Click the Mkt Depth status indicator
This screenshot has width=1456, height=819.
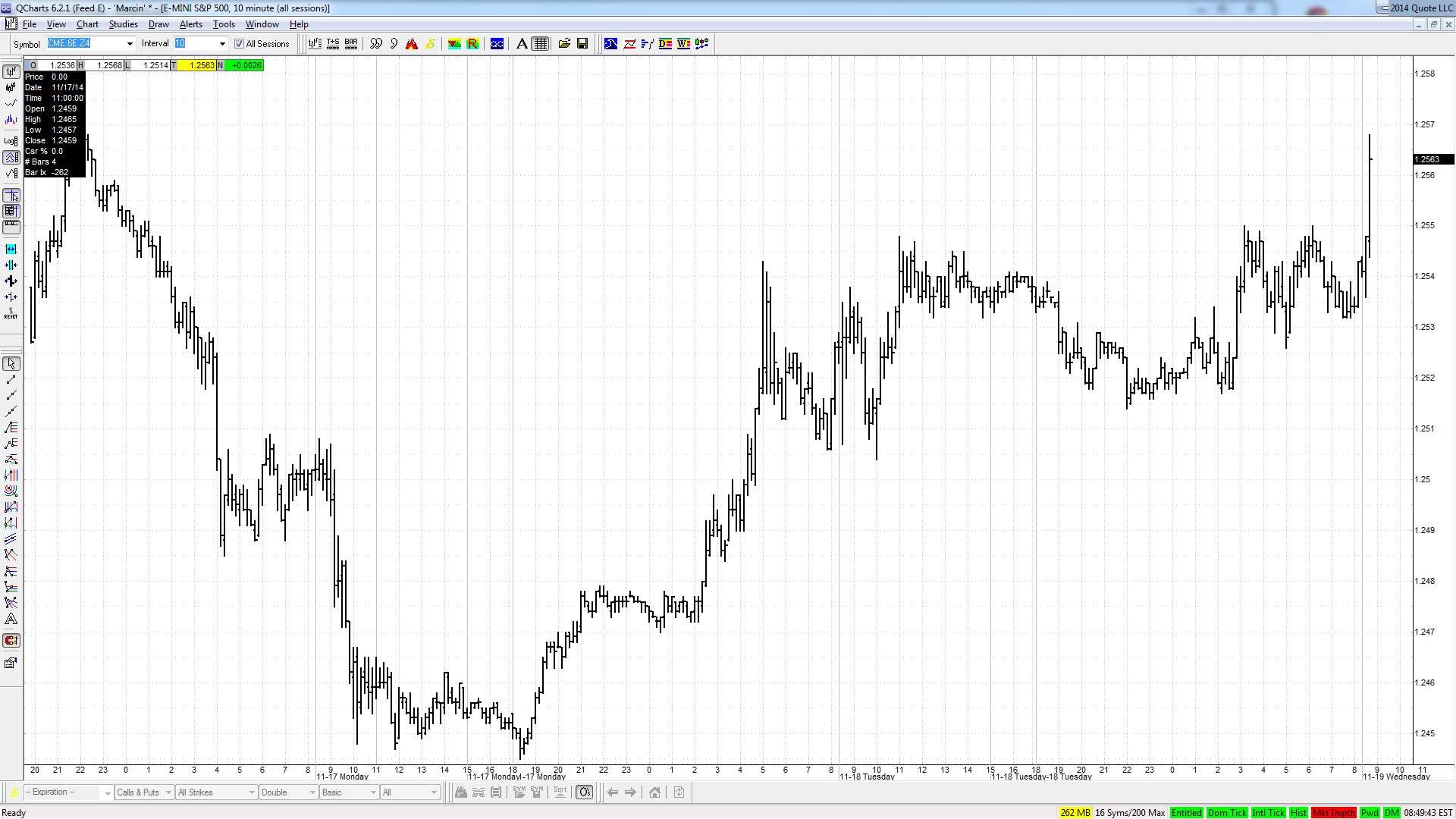click(1333, 813)
